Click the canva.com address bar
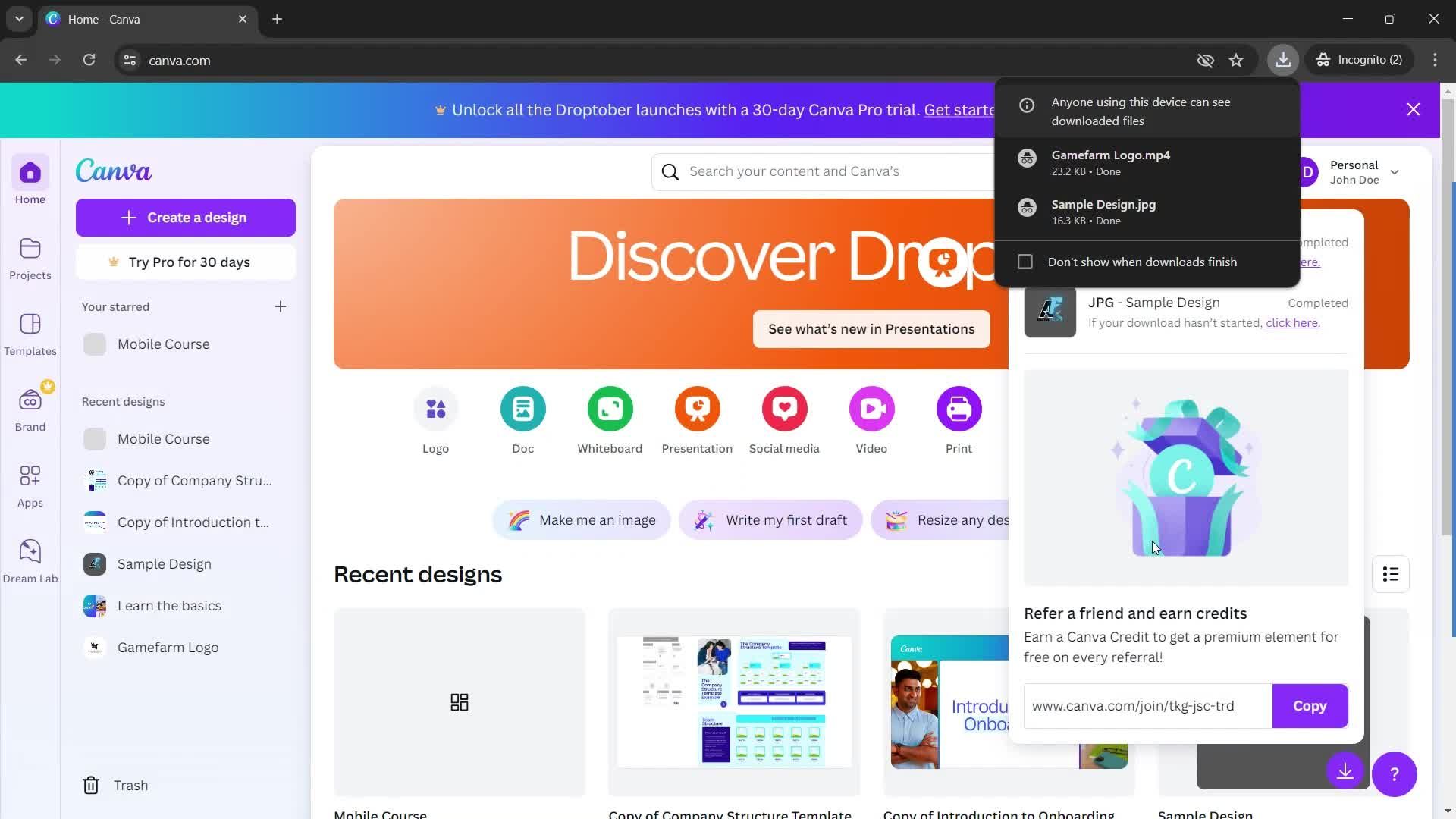1456x819 pixels. (x=652, y=60)
